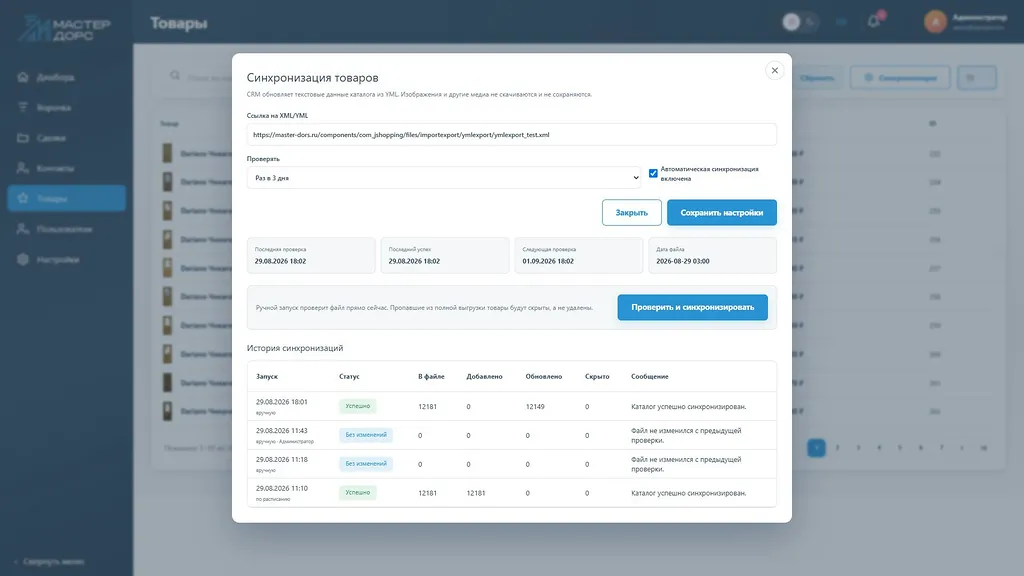Click 'Последний успех' info card
The image size is (1024, 576).
pos(445,255)
